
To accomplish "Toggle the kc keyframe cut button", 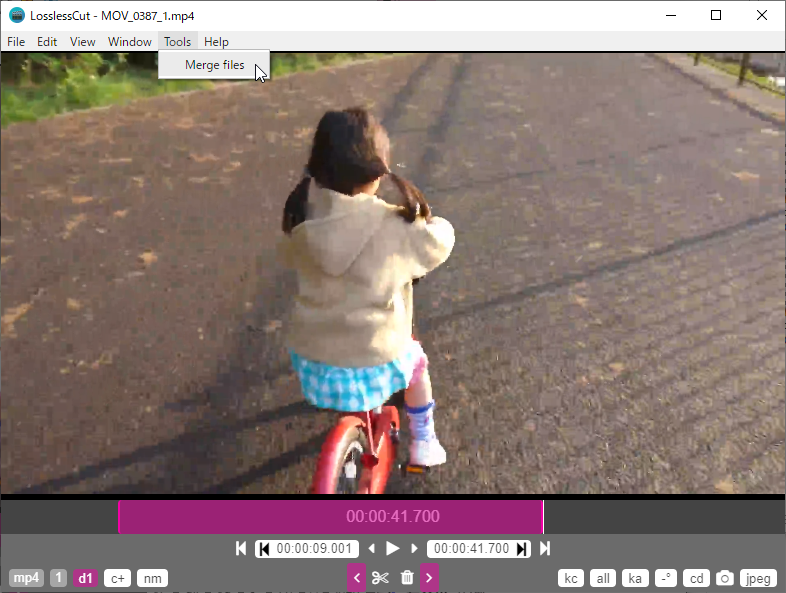I will pyautogui.click(x=571, y=578).
